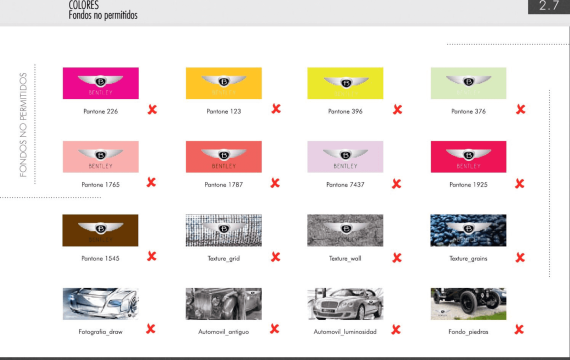Image resolution: width=570 pixels, height=360 pixels.
Task: Select the Pantone 1925 crimson swatch
Action: [x=468, y=157]
